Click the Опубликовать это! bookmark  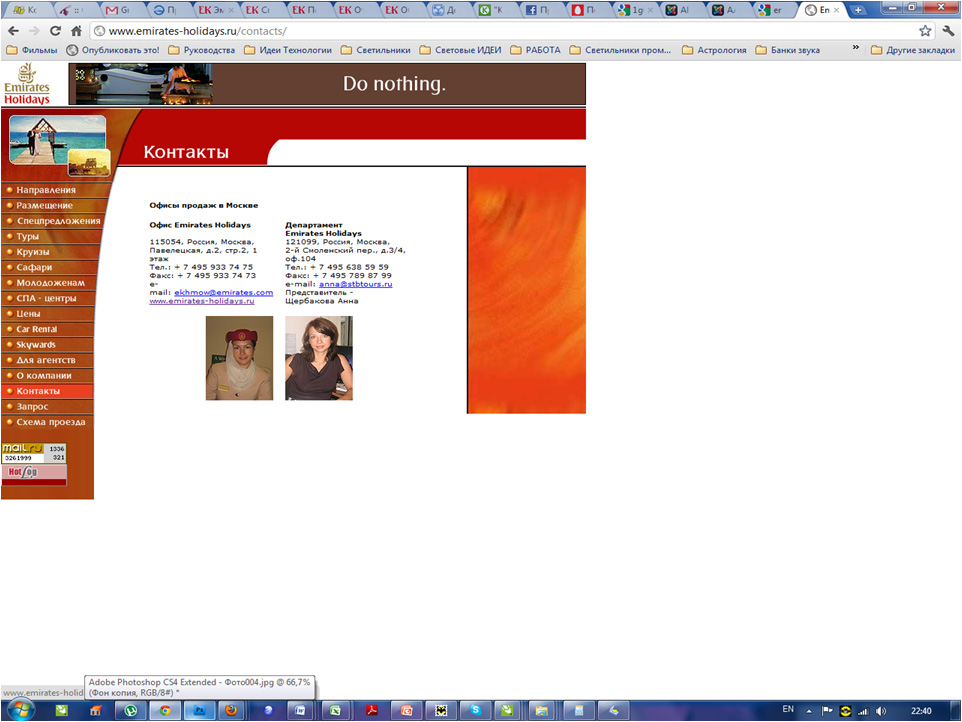[x=113, y=50]
